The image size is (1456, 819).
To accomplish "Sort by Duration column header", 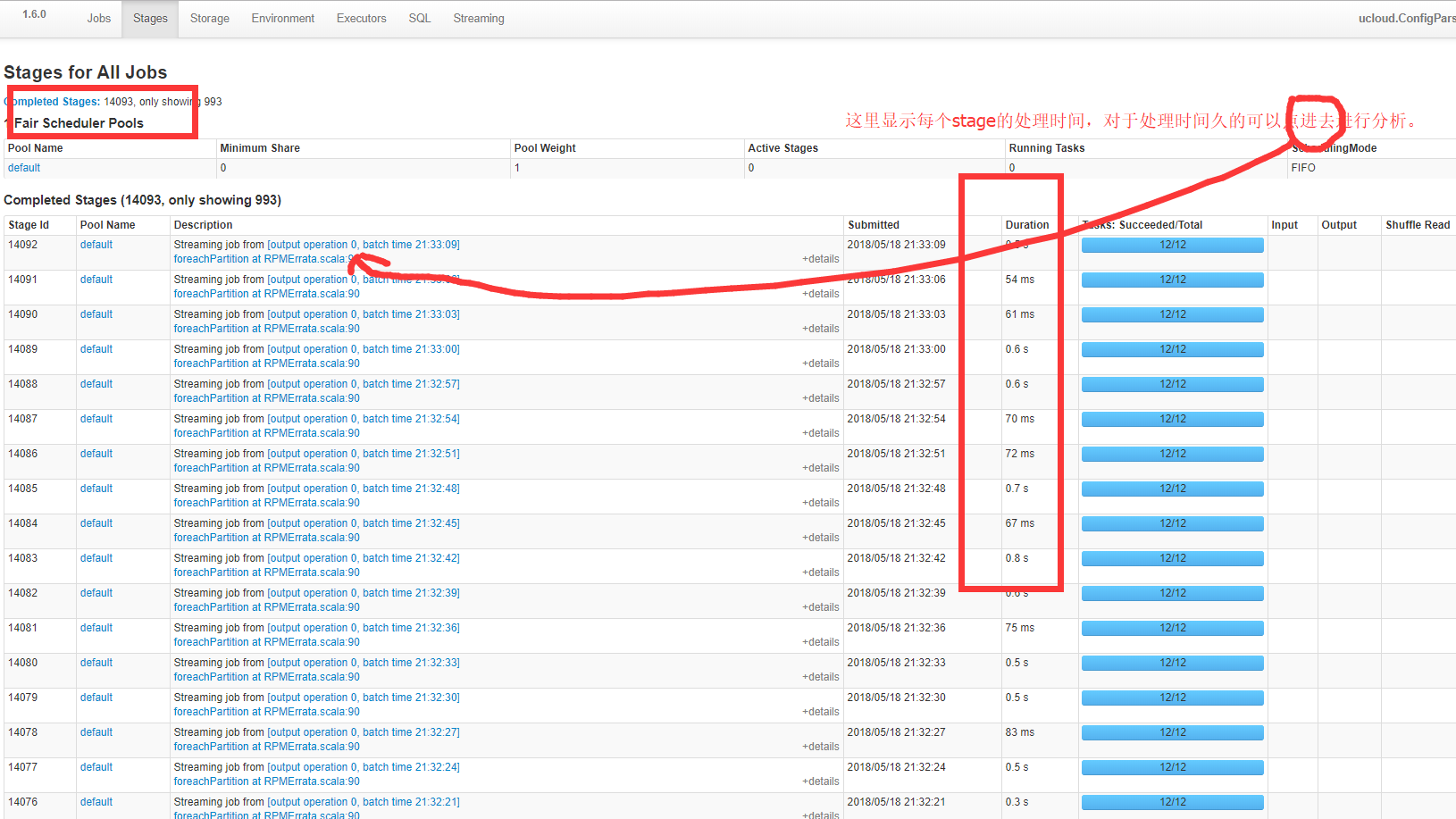I will click(1027, 225).
